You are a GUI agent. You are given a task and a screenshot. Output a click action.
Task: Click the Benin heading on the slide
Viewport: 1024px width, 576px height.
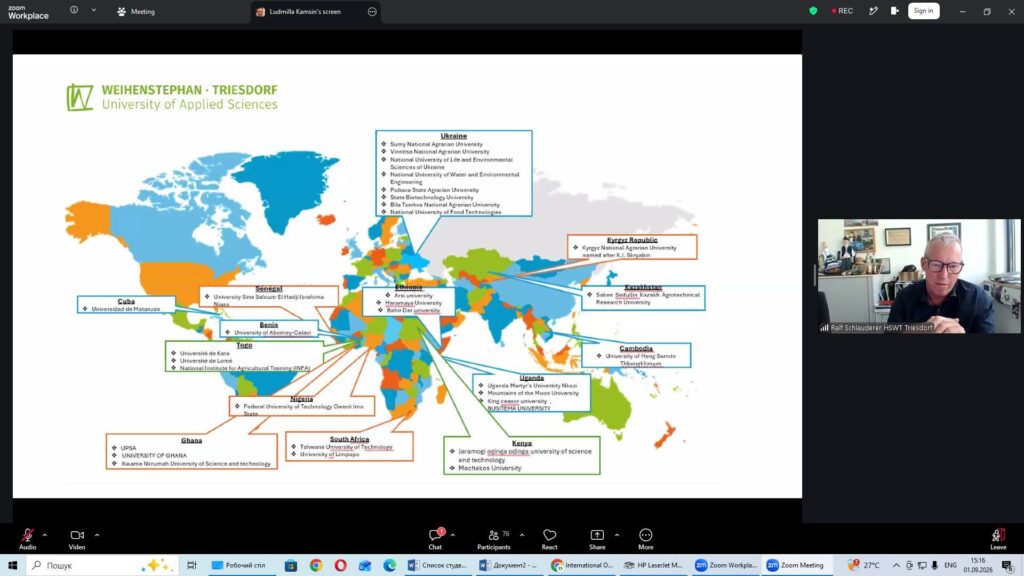click(268, 325)
